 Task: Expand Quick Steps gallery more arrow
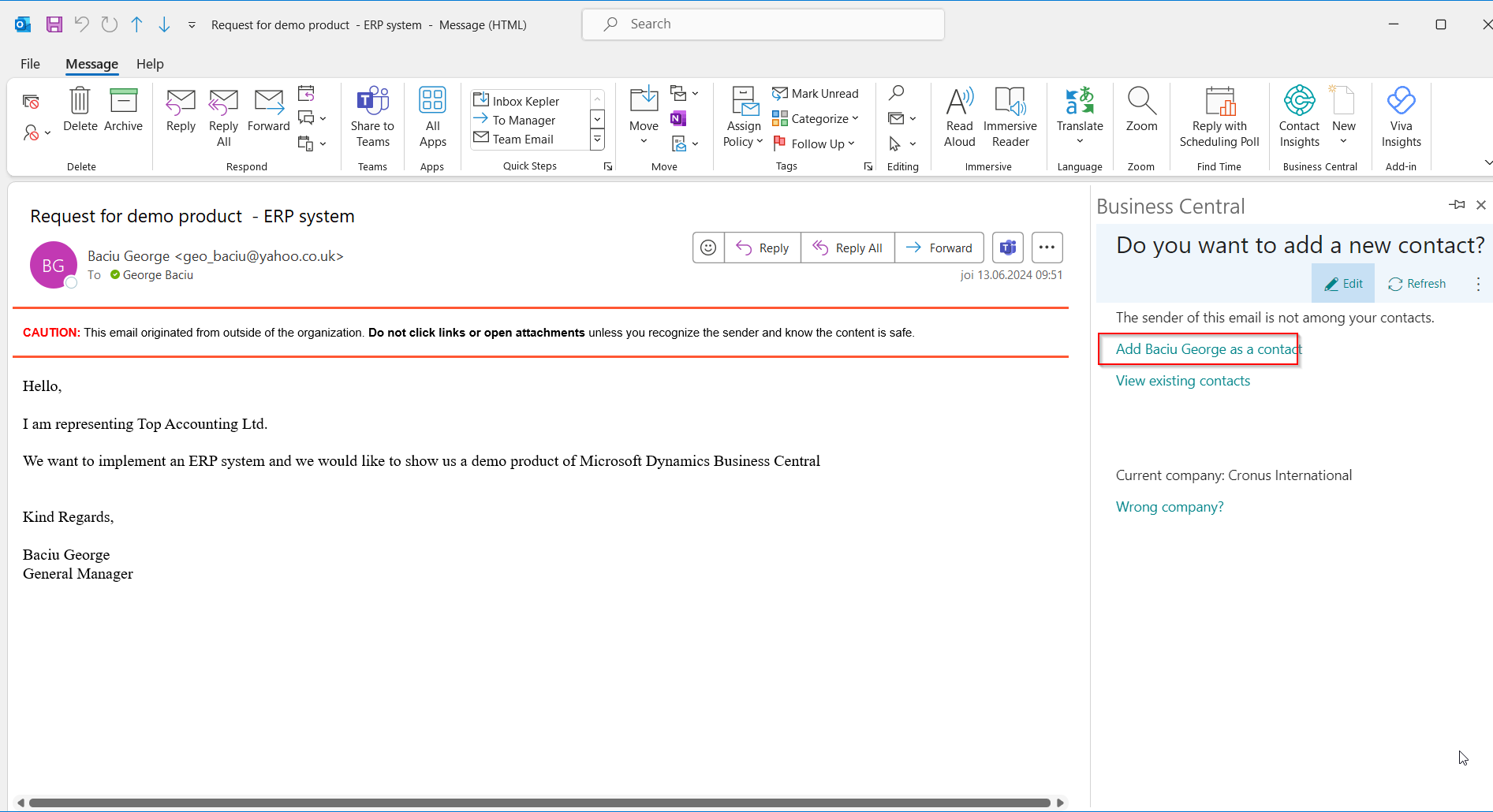[x=597, y=140]
